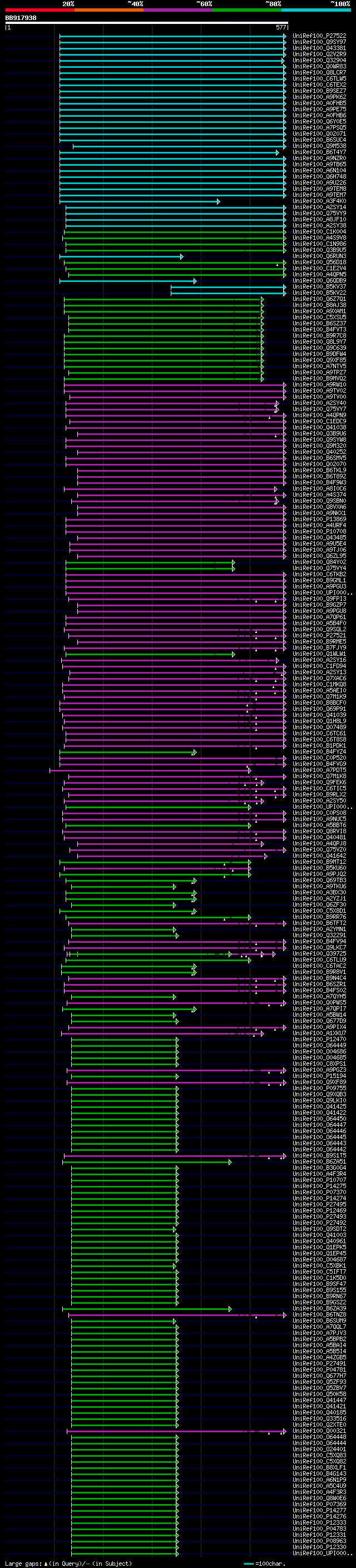Click the =100char. scale legend
356x1568 pixels.
(264, 1564)
